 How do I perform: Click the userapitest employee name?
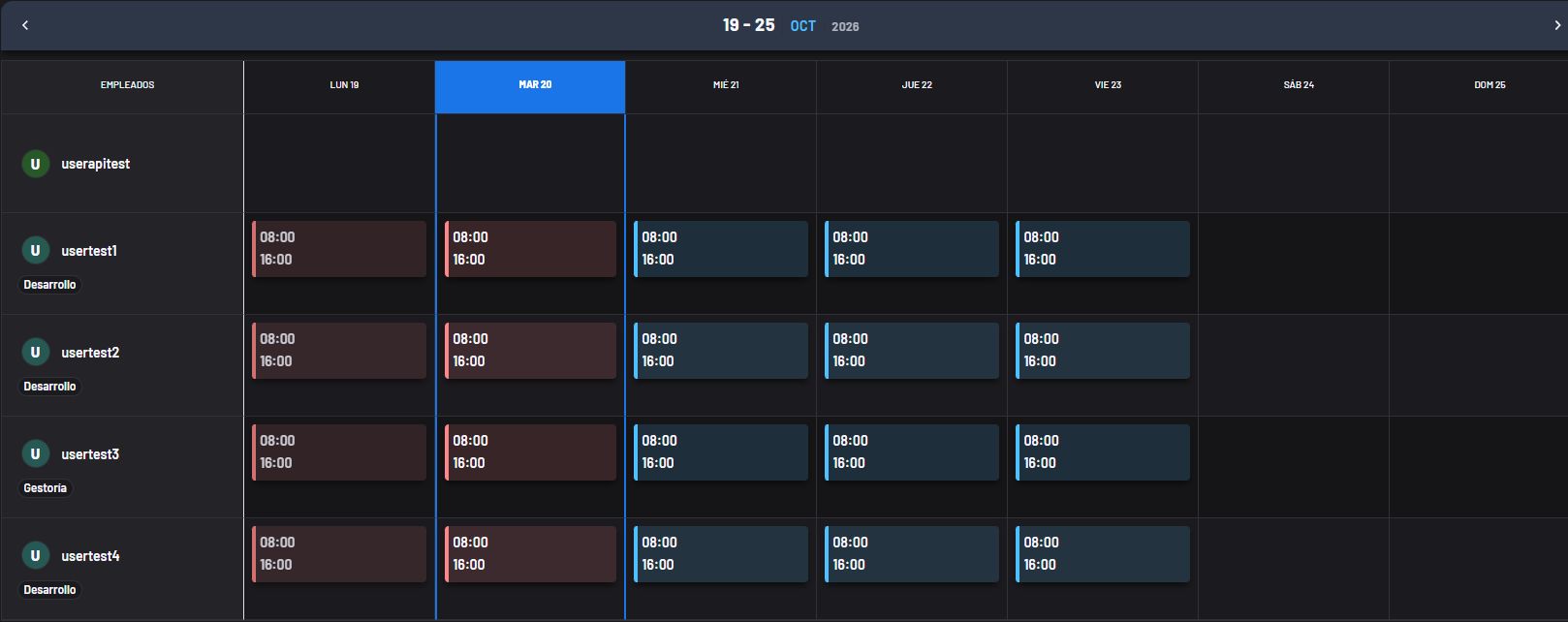(x=95, y=164)
